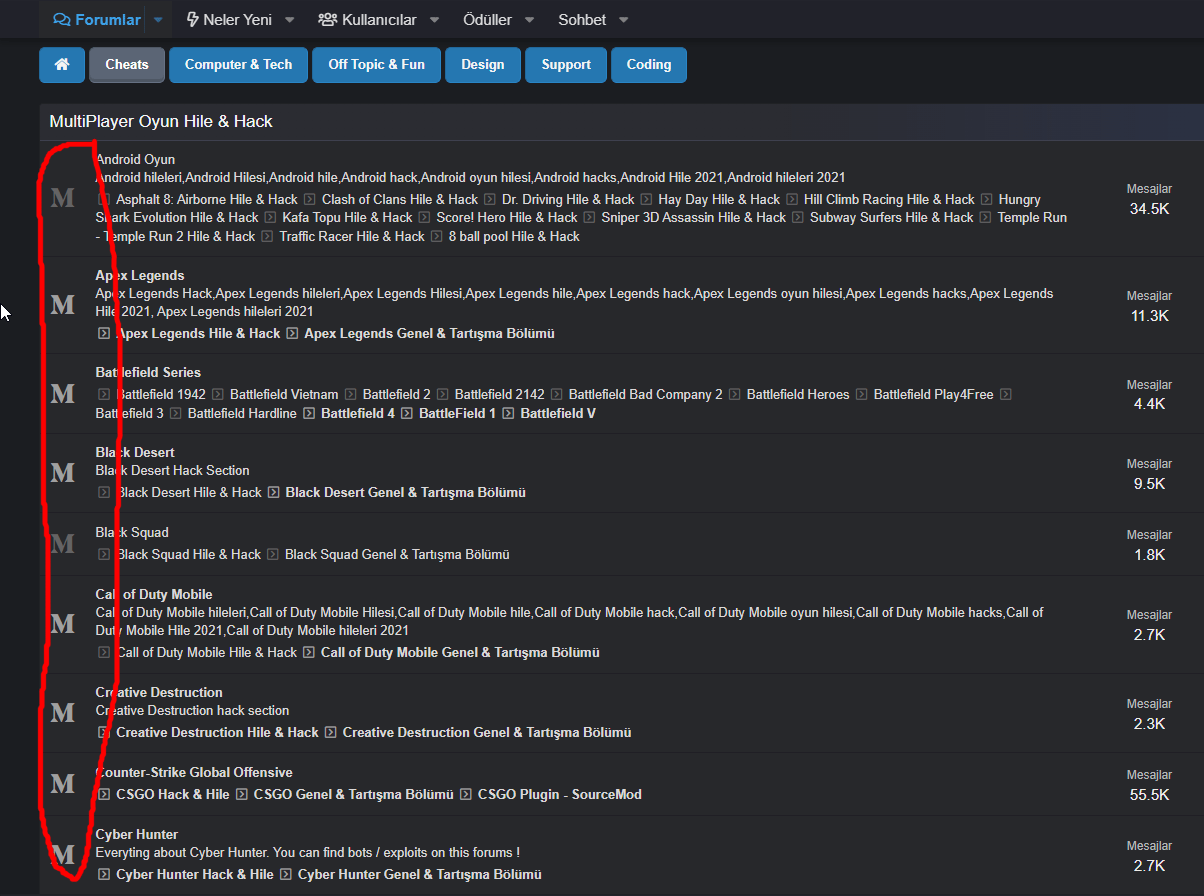Open the Counter-Strike Global Offensive forum title
The width and height of the screenshot is (1204, 896).
click(x=194, y=772)
